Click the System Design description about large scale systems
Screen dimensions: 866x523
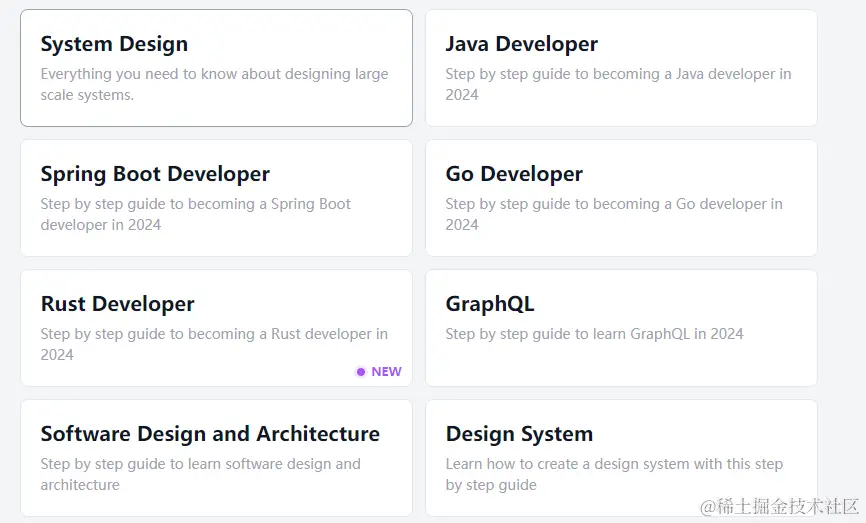(214, 84)
